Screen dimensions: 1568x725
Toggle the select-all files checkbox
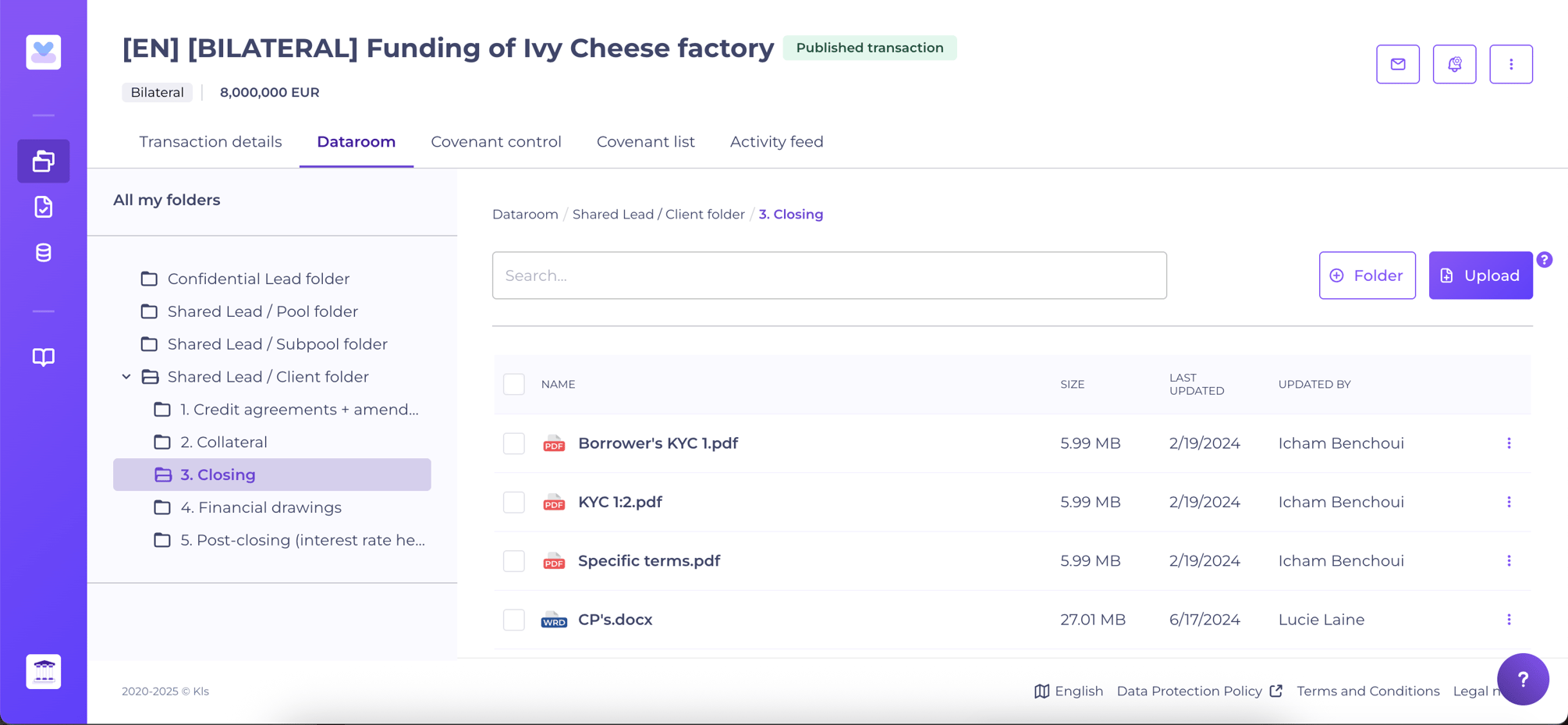(x=514, y=384)
